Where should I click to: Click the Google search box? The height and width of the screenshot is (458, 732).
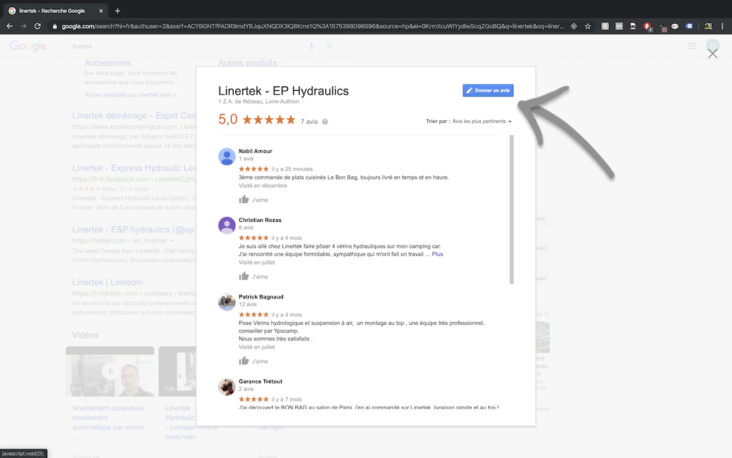187,46
